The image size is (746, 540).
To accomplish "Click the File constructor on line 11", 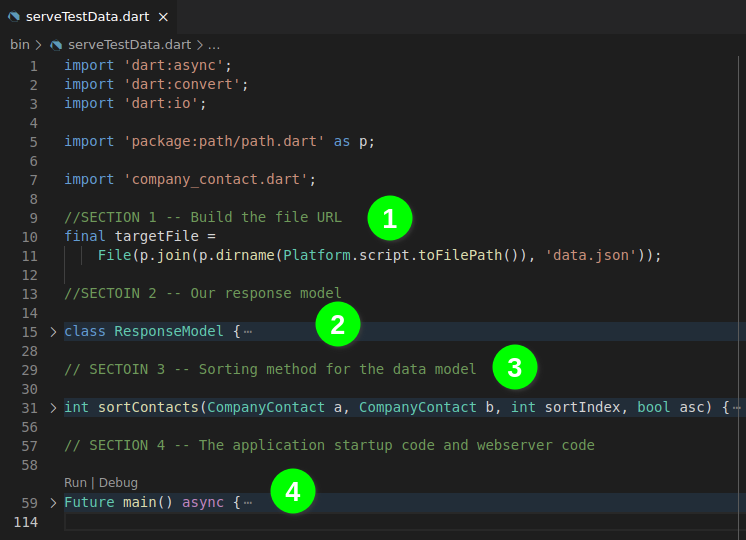I will point(115,255).
